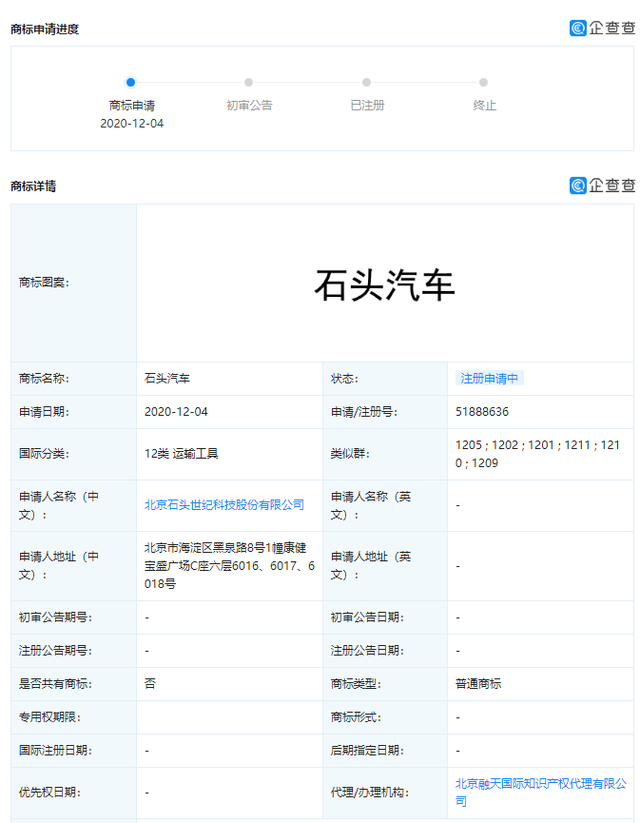Click the 申请人地址（英文） field label
The height and width of the screenshot is (823, 640).
point(371,565)
